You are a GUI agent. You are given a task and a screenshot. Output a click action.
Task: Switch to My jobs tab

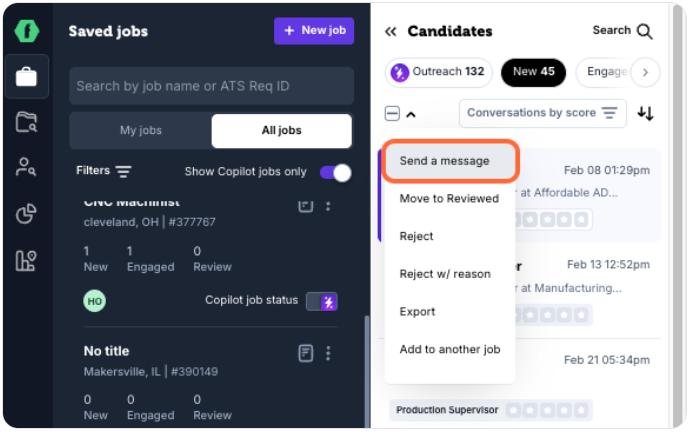(141, 131)
